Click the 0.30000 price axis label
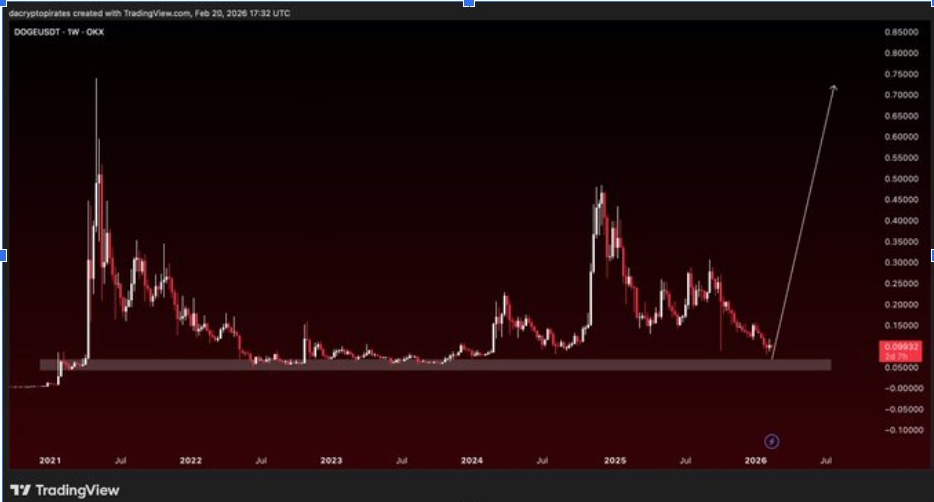The height and width of the screenshot is (502, 934). 901,263
